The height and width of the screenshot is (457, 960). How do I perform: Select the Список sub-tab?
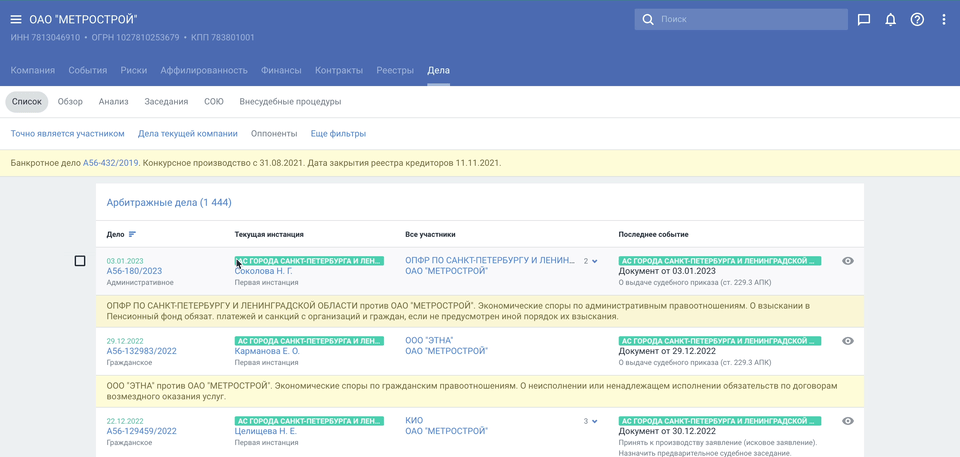pyautogui.click(x=27, y=102)
